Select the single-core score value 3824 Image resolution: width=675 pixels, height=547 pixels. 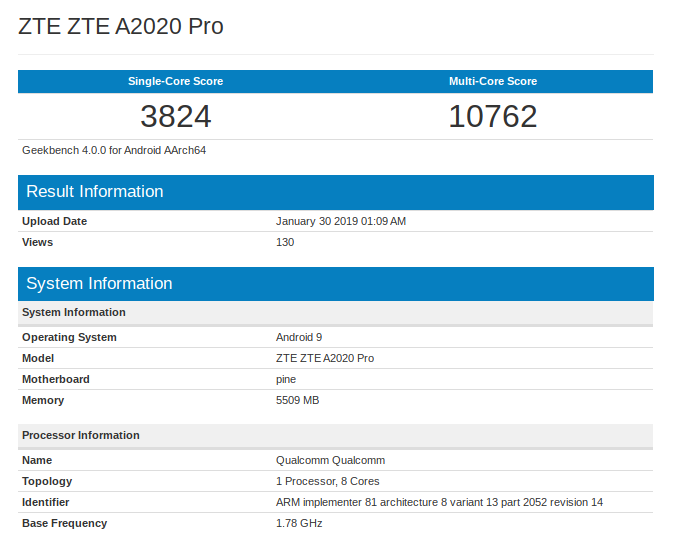[175, 116]
